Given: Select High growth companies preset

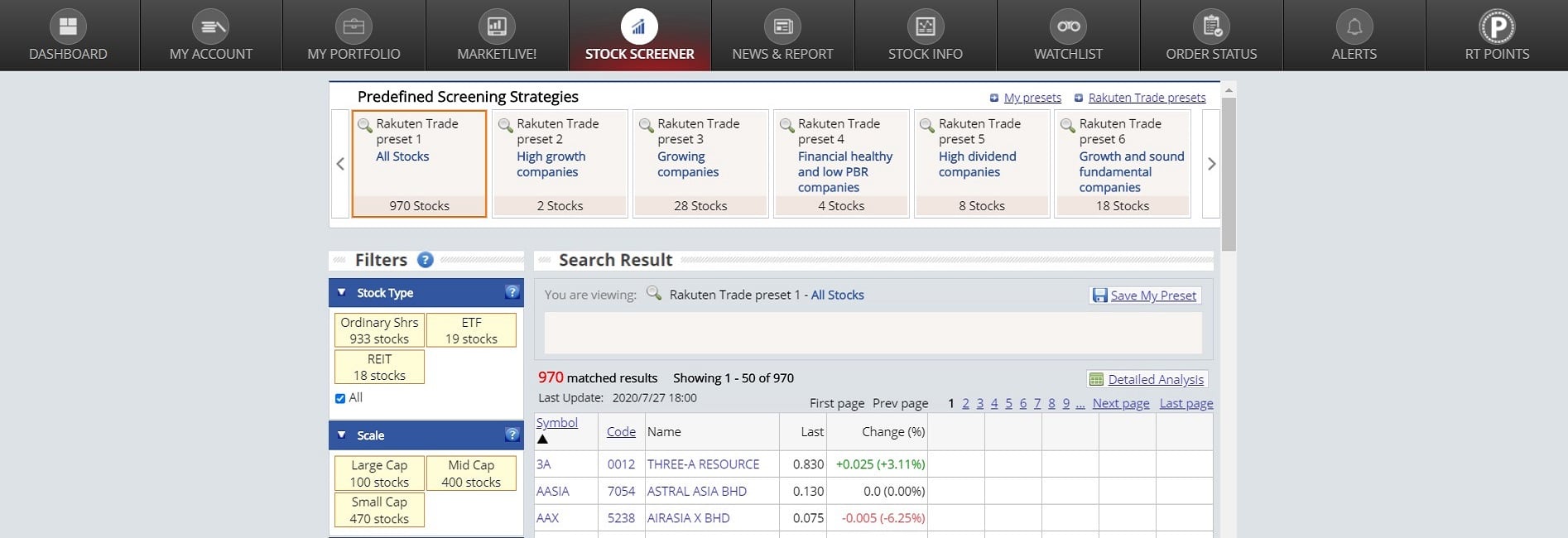Looking at the screenshot, I should (560, 164).
